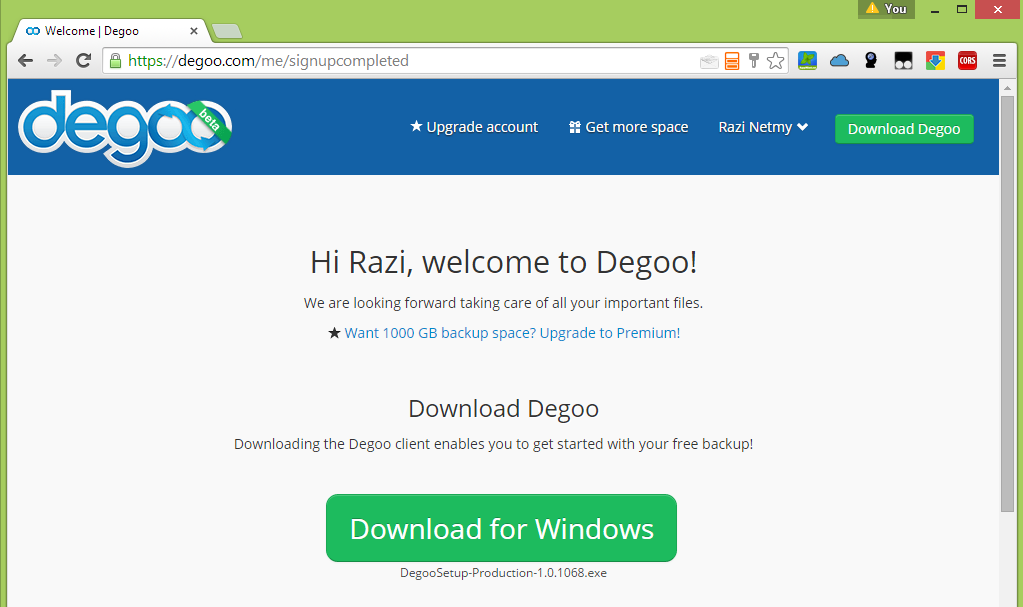The width and height of the screenshot is (1023, 607).
Task: Click the scrollbar up arrow
Action: pyautogui.click(x=1007, y=87)
